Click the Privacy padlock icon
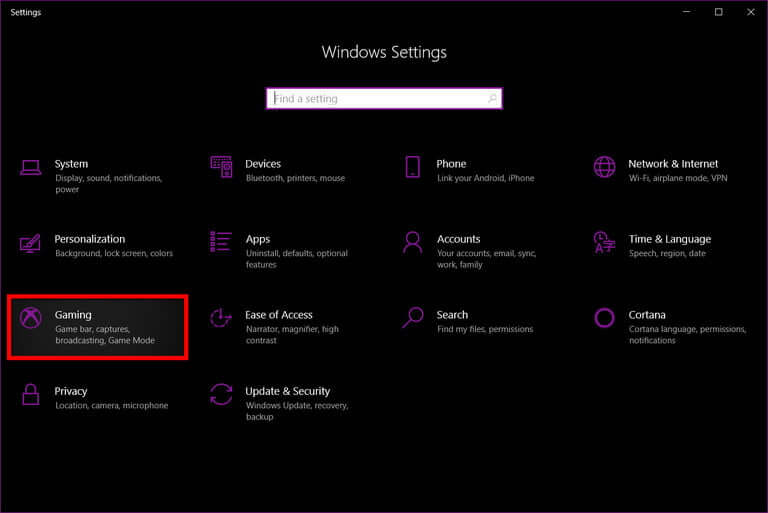The width and height of the screenshot is (768, 513). [30, 394]
